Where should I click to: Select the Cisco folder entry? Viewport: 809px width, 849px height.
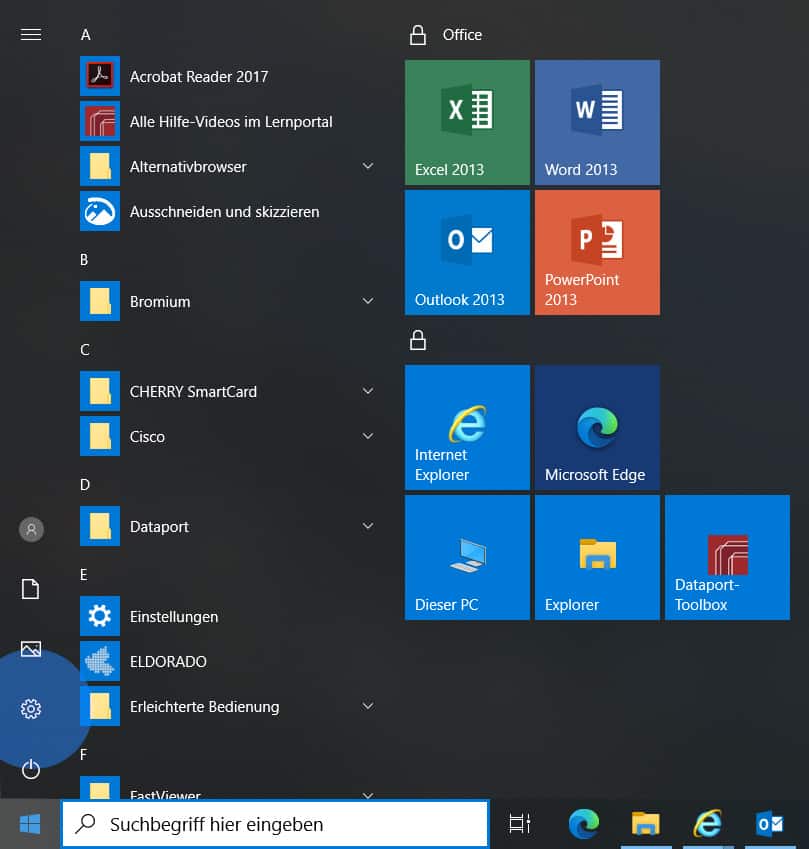click(x=227, y=436)
